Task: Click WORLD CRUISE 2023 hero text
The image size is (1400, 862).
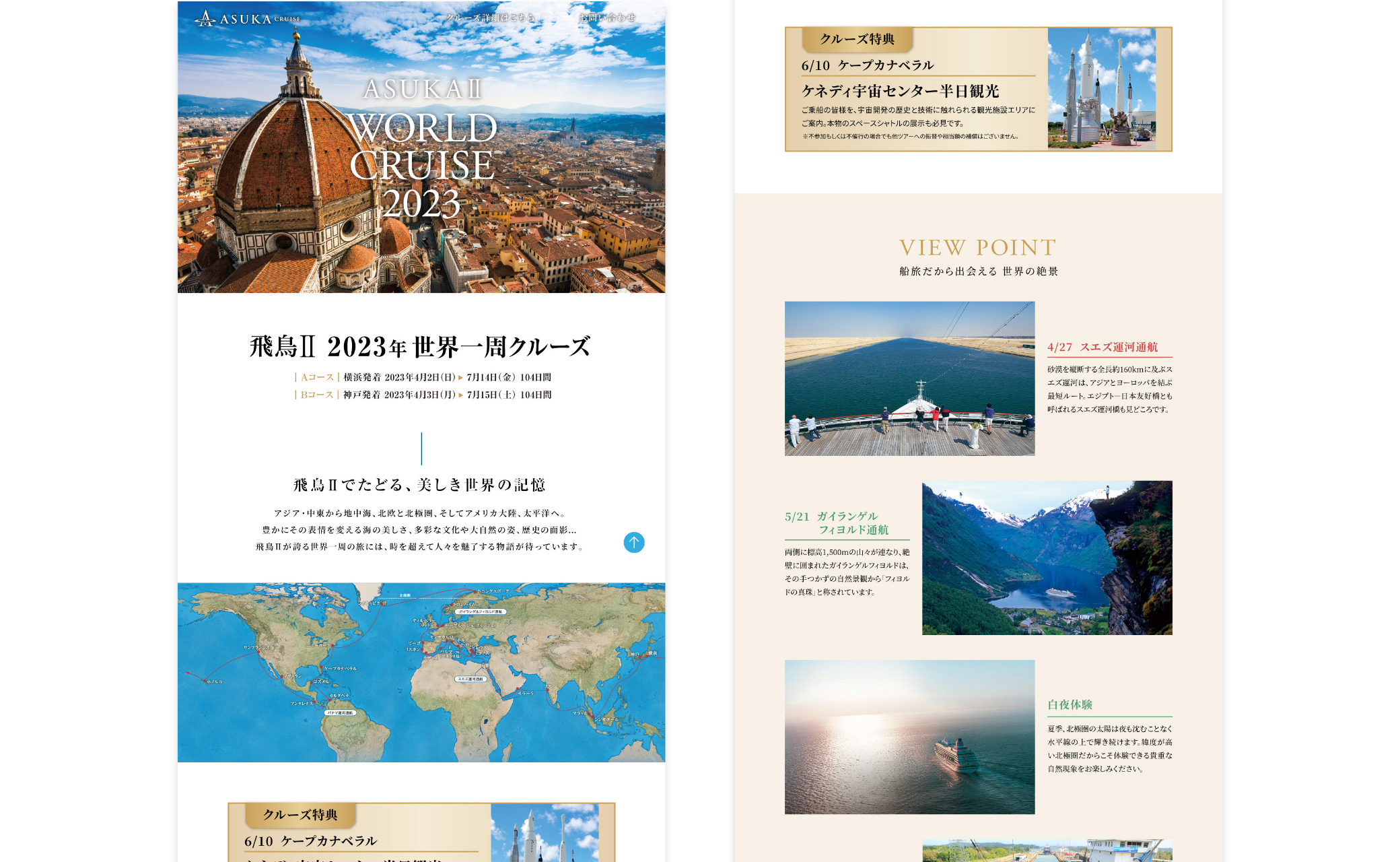Action: click(422, 166)
